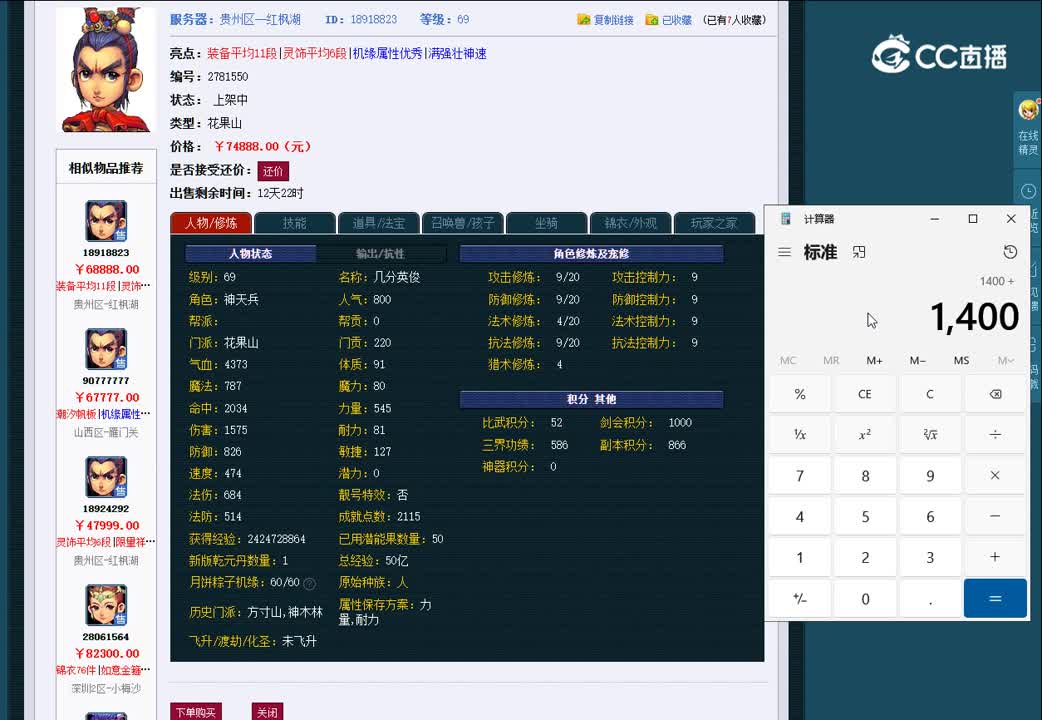Screen dimensions: 1042x720
Task: Click the copy link icon 复制链接
Action: point(583,20)
